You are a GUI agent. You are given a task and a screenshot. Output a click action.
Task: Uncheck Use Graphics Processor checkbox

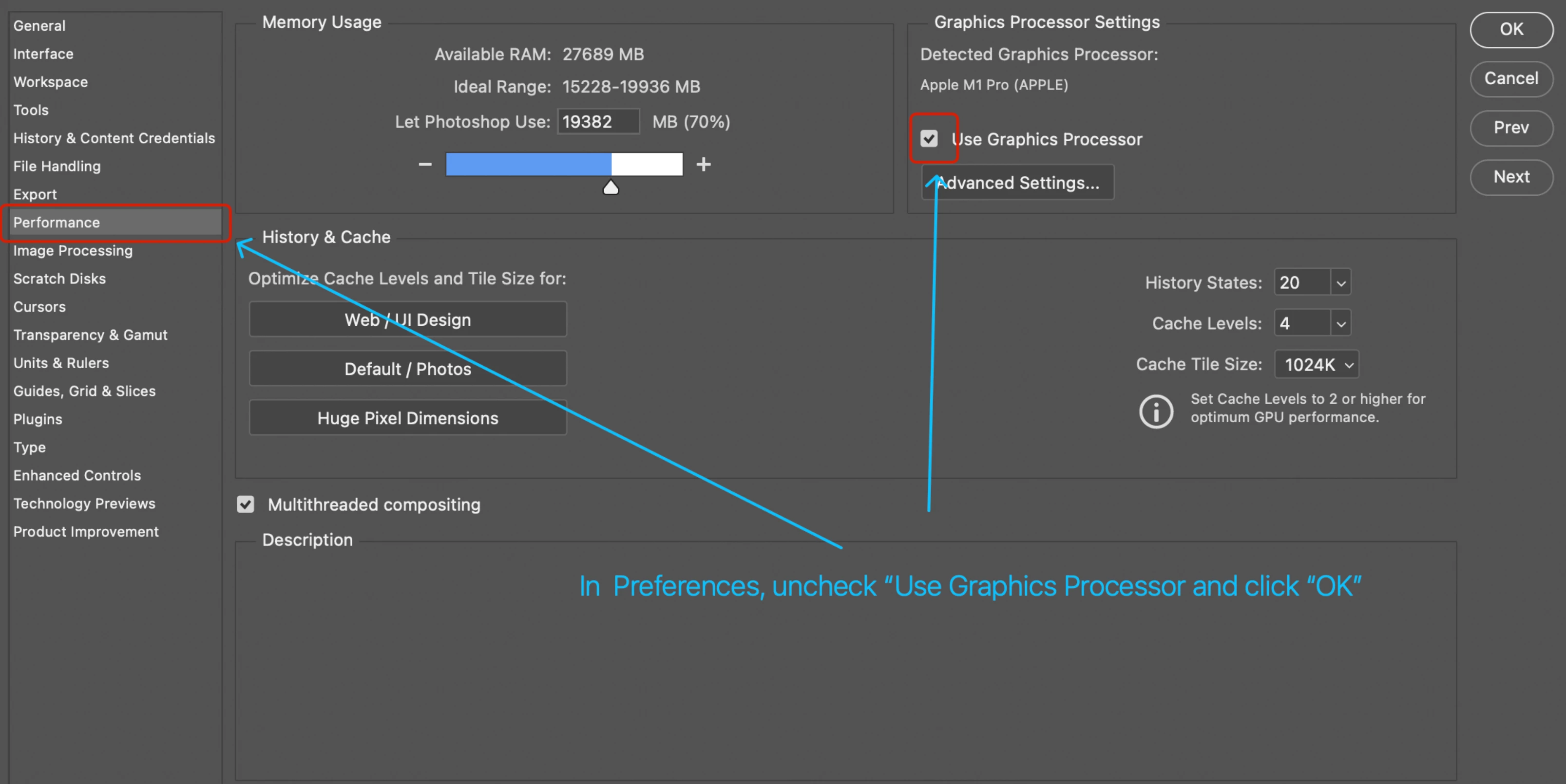pyautogui.click(x=929, y=139)
